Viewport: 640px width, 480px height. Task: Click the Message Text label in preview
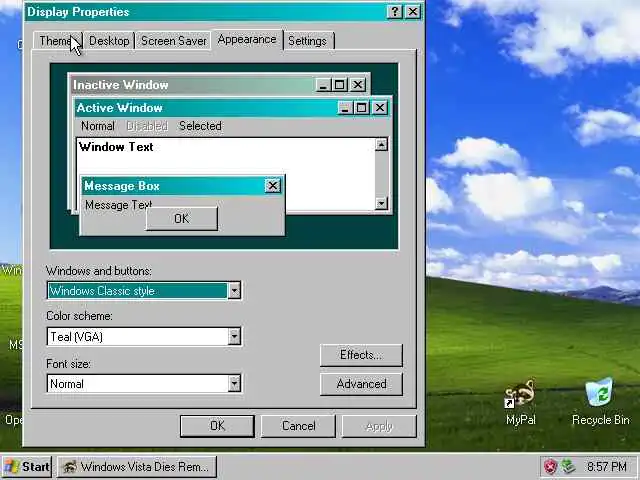118,205
